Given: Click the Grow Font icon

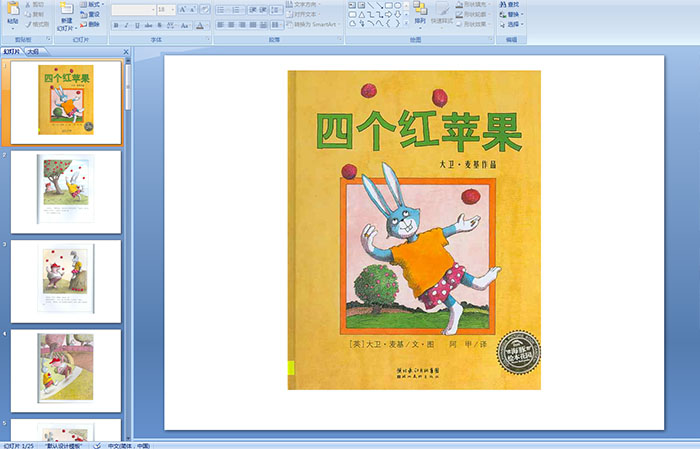Looking at the screenshot, I should [183, 9].
